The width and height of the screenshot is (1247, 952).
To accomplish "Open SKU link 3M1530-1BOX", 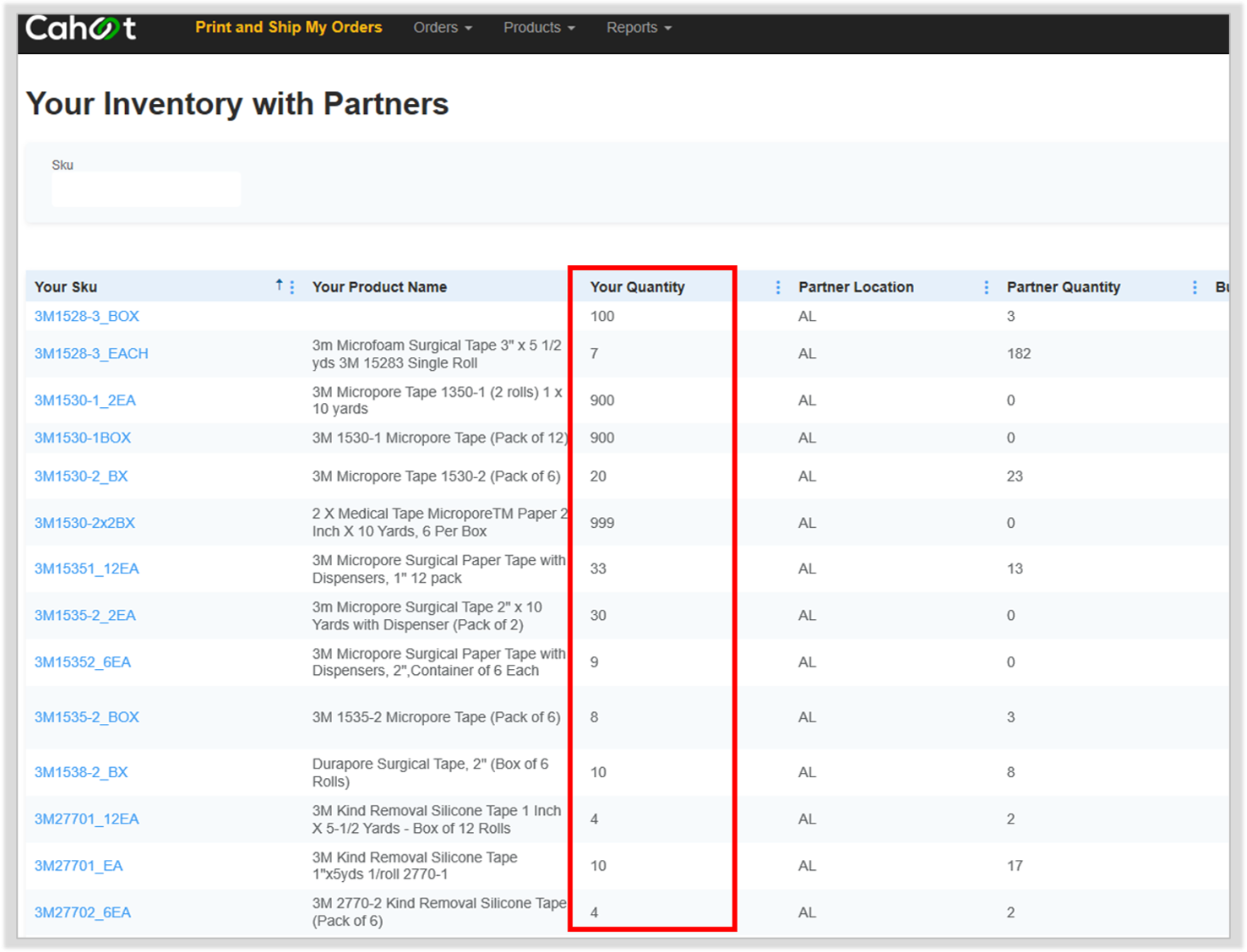I will click(x=83, y=438).
